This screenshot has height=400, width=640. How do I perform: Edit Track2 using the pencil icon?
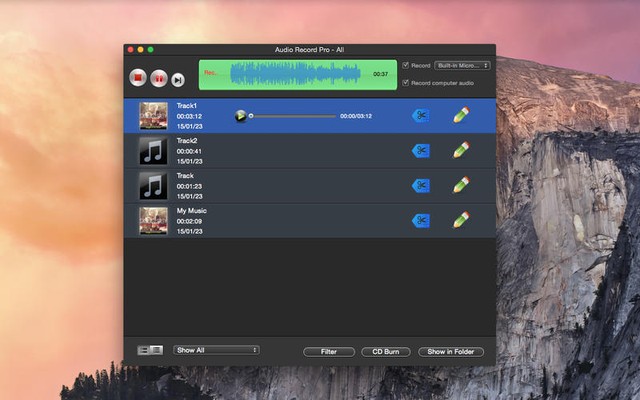coord(461,150)
